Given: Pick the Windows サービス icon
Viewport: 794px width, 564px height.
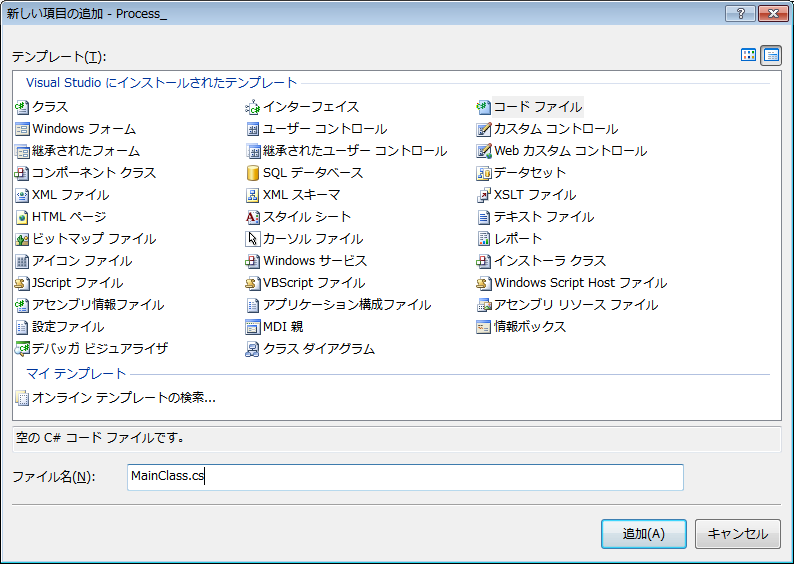Looking at the screenshot, I should (x=252, y=261).
